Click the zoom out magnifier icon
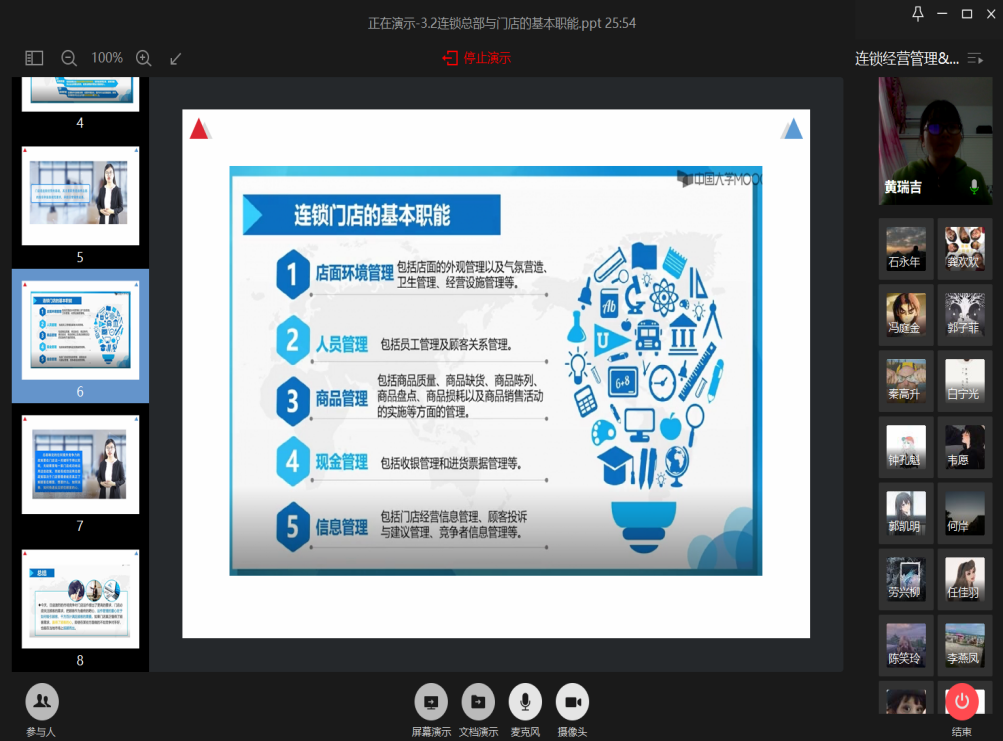The height and width of the screenshot is (741, 1003). click(69, 58)
